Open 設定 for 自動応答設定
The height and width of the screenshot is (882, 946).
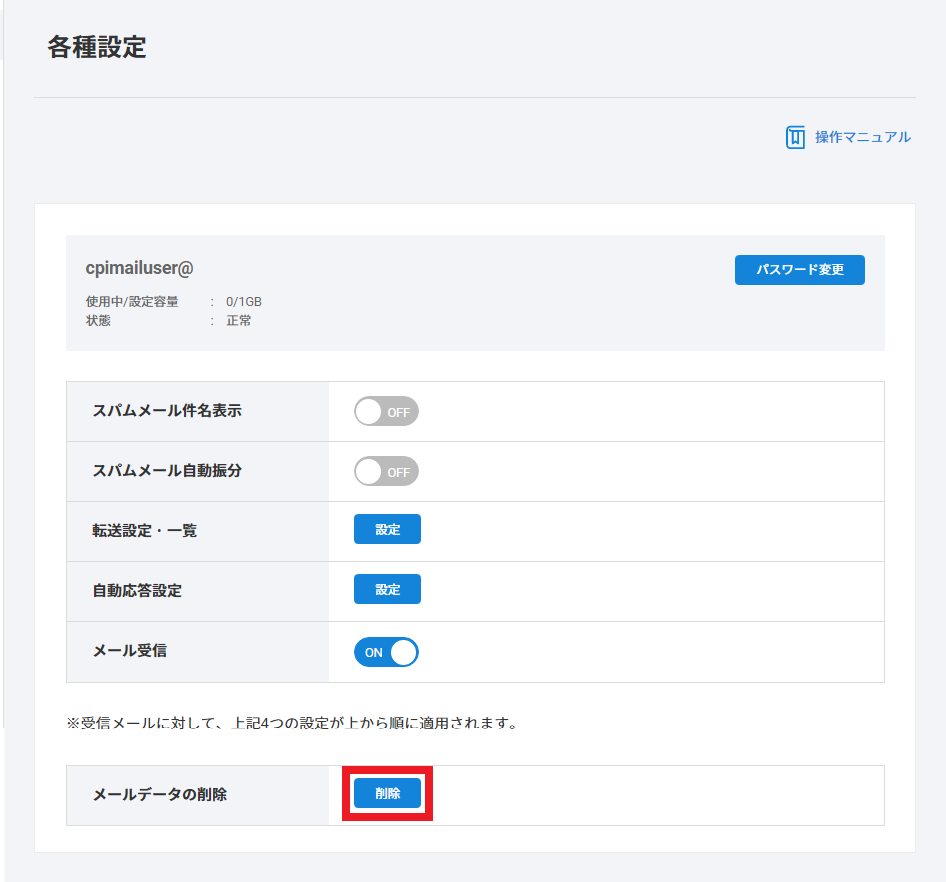click(387, 590)
